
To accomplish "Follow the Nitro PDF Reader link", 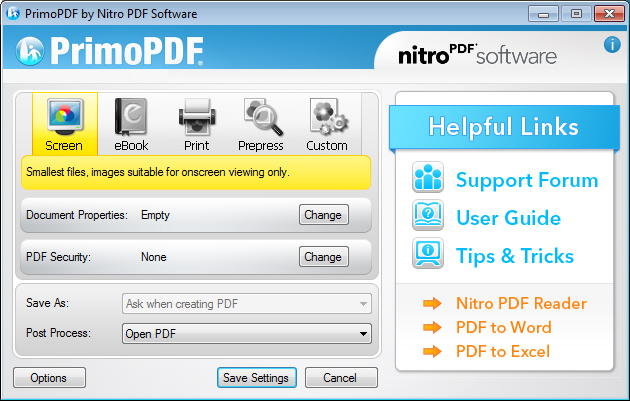I will coord(522,303).
